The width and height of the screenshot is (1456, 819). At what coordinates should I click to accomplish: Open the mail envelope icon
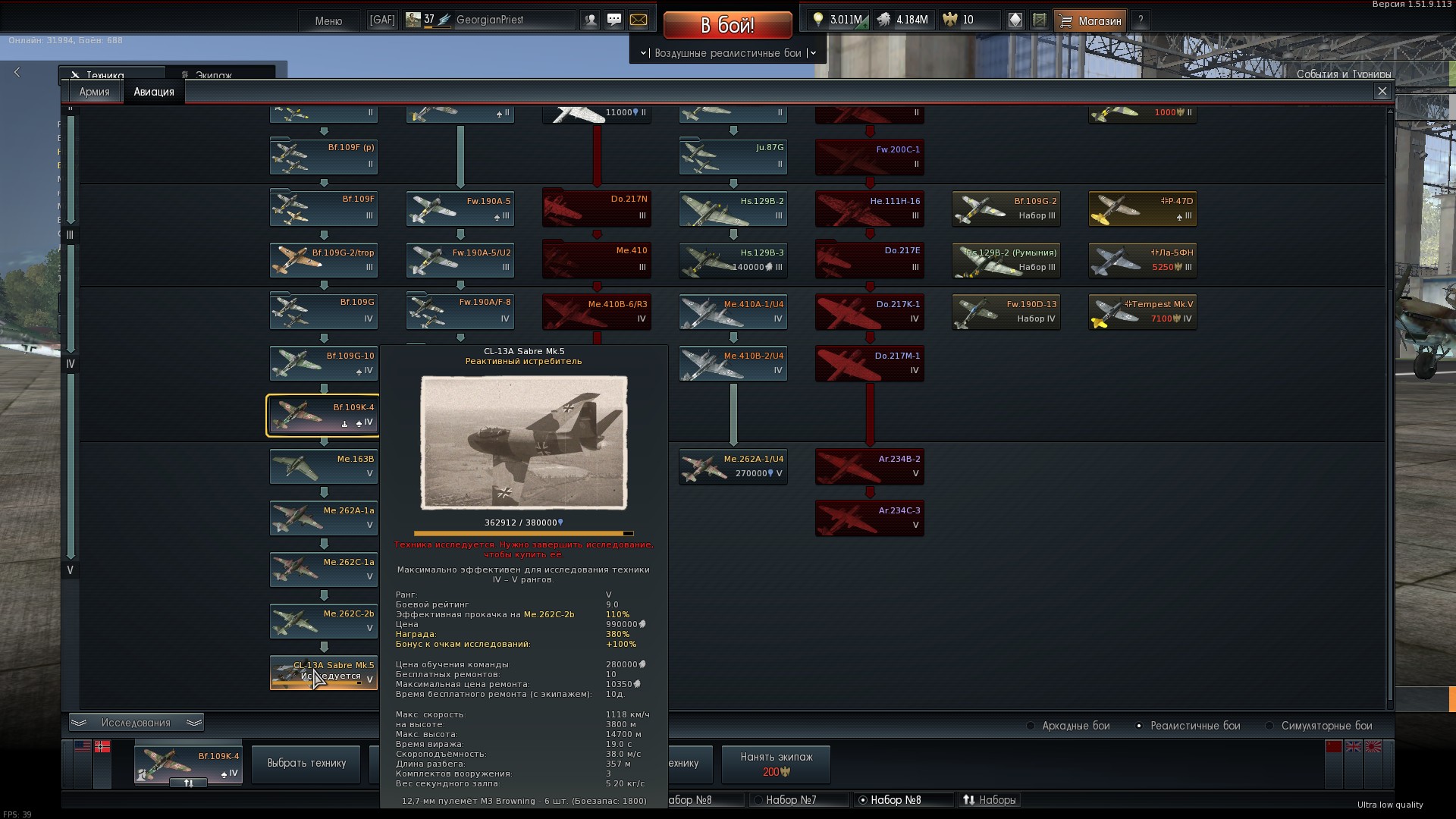[639, 20]
